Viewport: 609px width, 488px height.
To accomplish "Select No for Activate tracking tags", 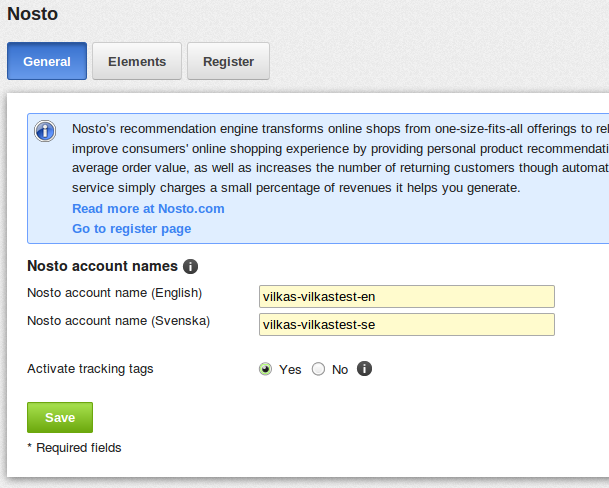I will (318, 369).
